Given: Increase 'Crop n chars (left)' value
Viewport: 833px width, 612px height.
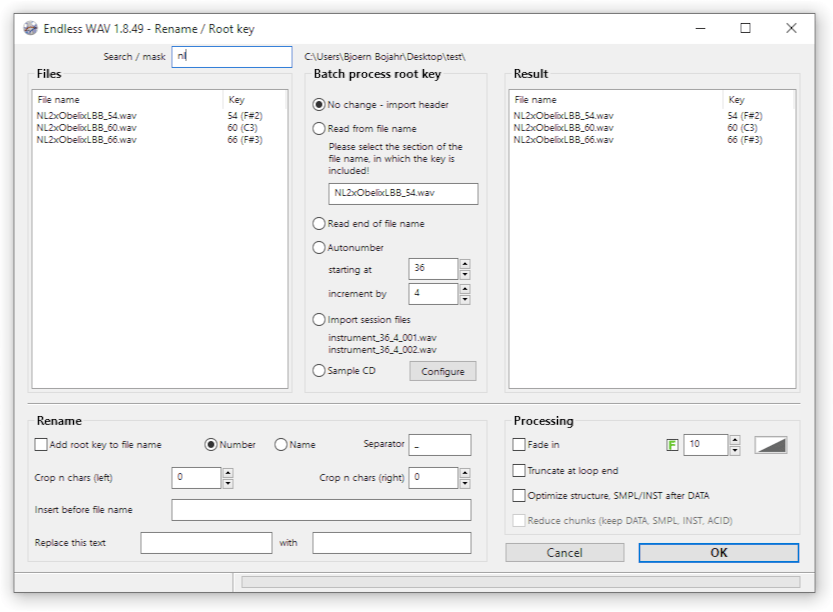Looking at the screenshot, I should tap(228, 472).
